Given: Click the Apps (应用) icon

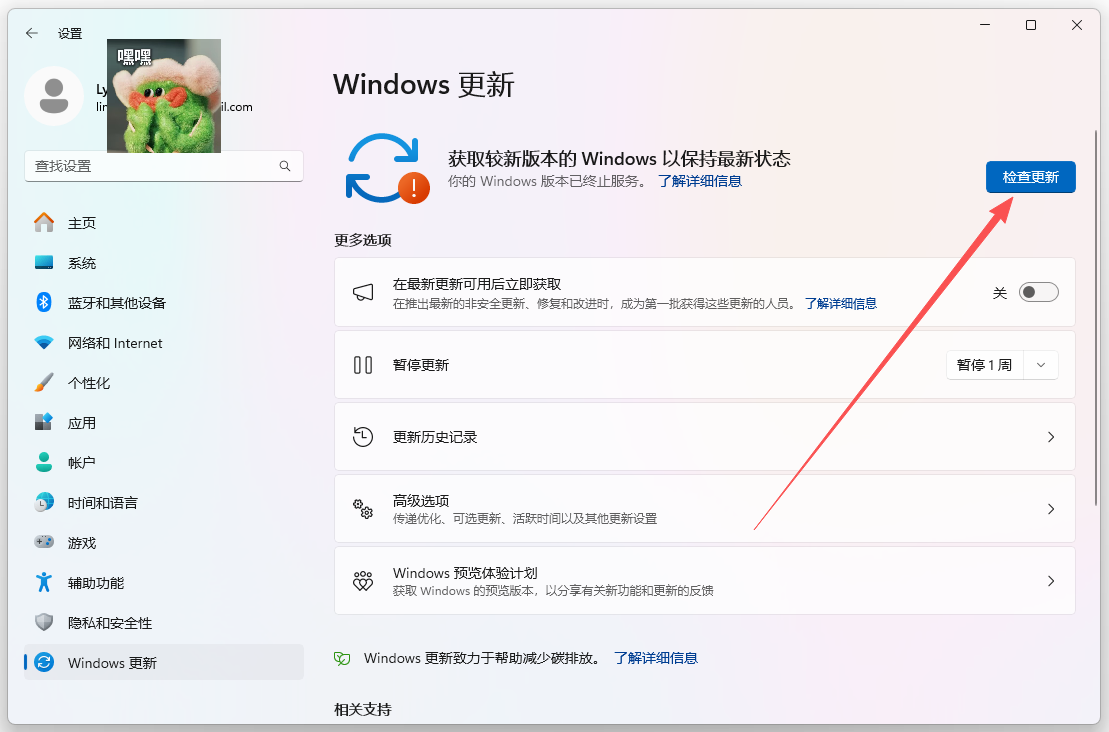Looking at the screenshot, I should click(44, 422).
